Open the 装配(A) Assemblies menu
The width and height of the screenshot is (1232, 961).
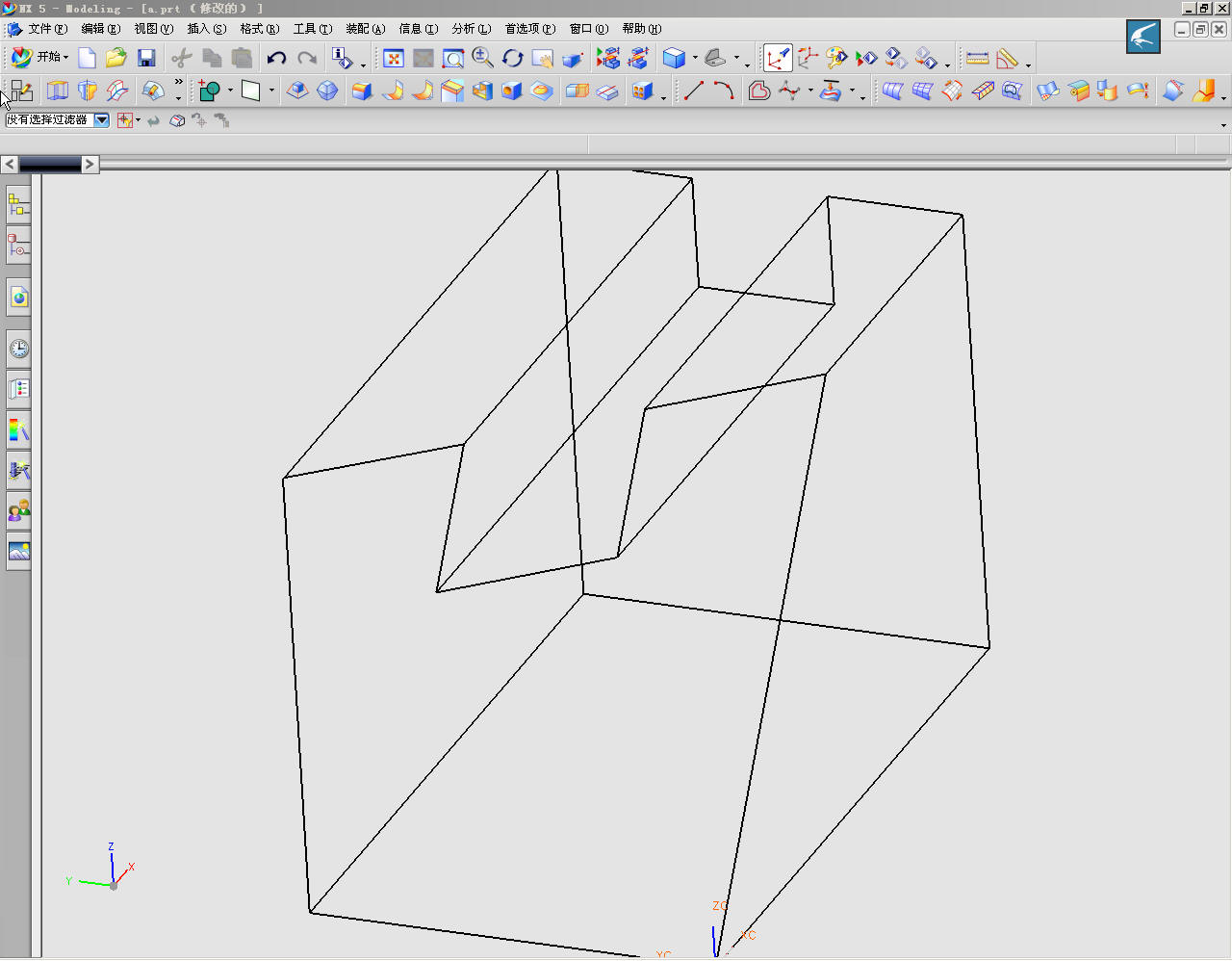(x=365, y=29)
